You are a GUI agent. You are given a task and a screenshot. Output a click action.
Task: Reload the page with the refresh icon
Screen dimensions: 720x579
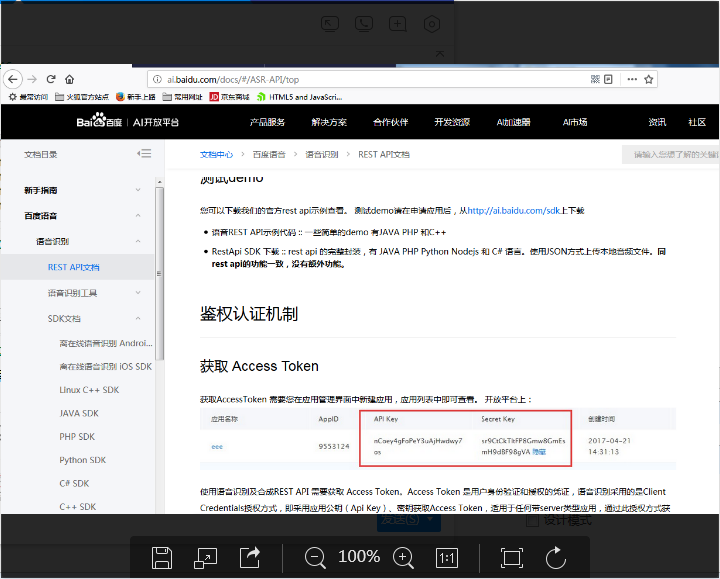tap(51, 79)
